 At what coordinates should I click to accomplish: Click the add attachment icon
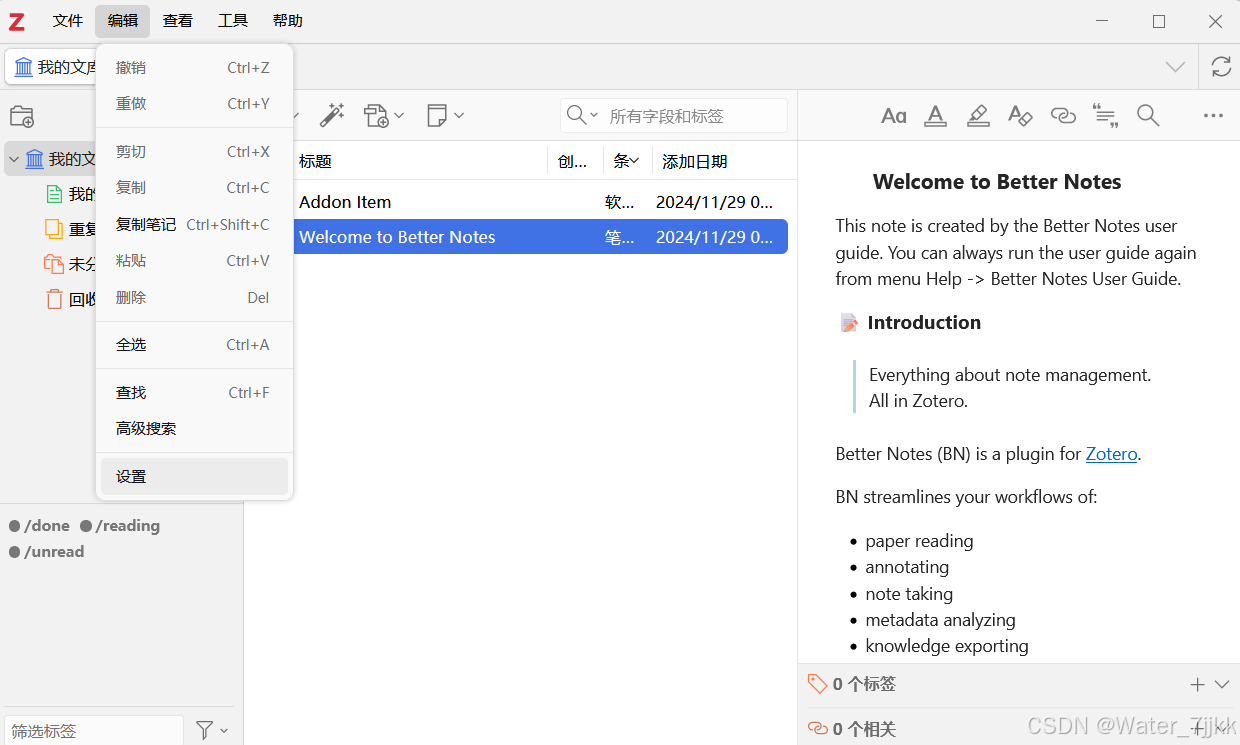pyautogui.click(x=376, y=116)
